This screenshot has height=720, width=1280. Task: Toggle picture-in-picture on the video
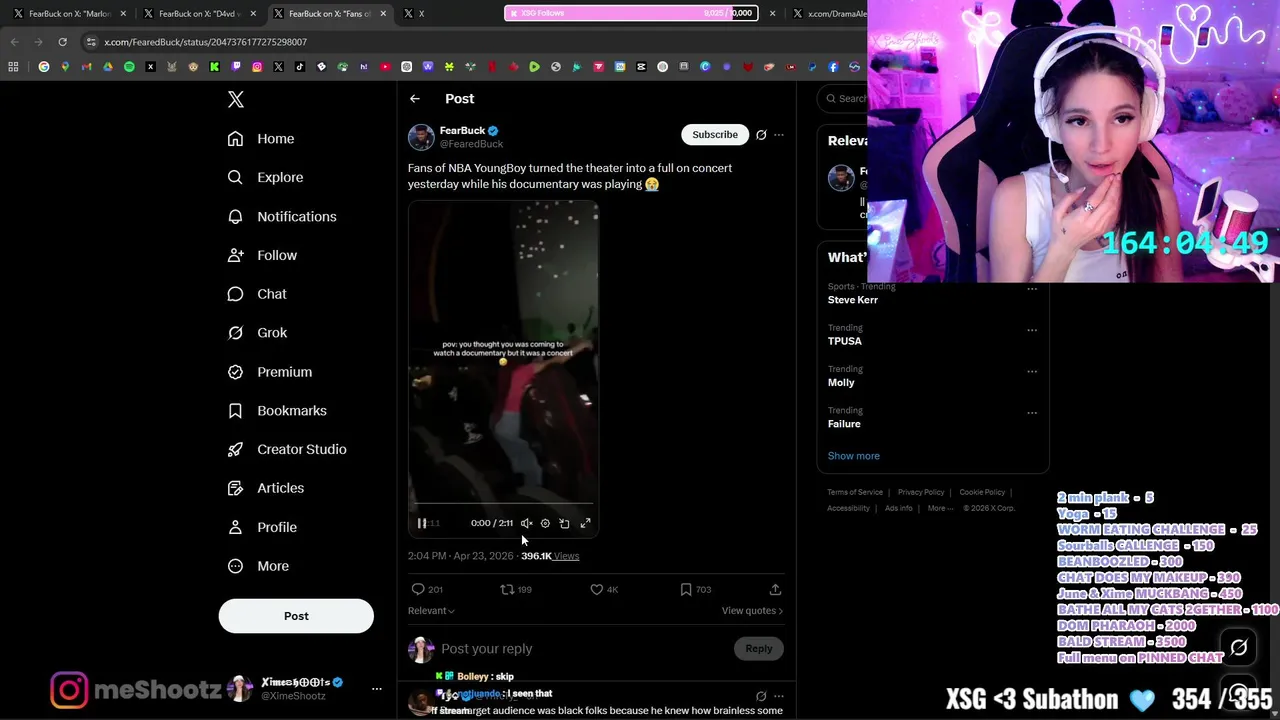(x=564, y=523)
